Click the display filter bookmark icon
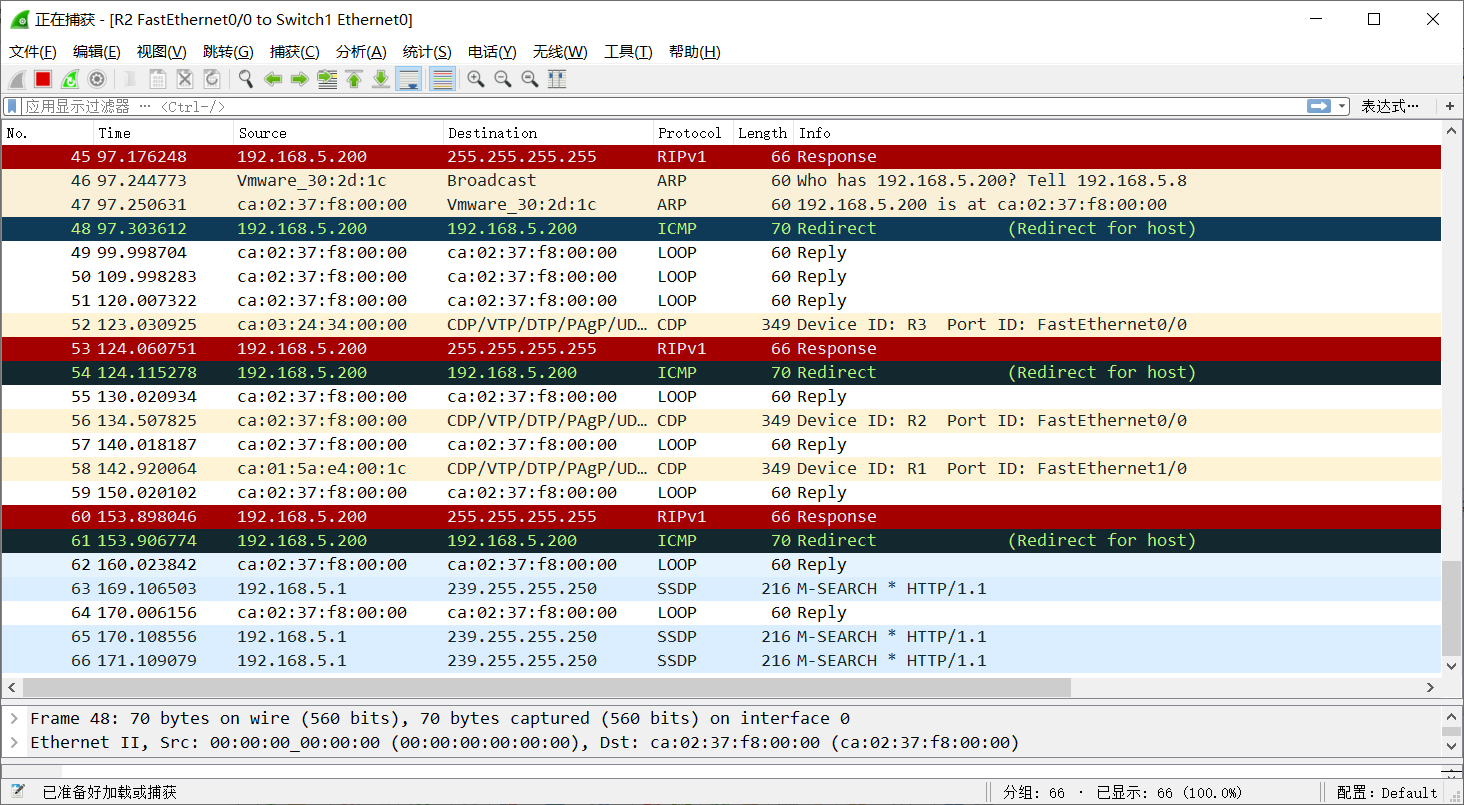Screen dimensions: 1464x805 [x=12, y=106]
